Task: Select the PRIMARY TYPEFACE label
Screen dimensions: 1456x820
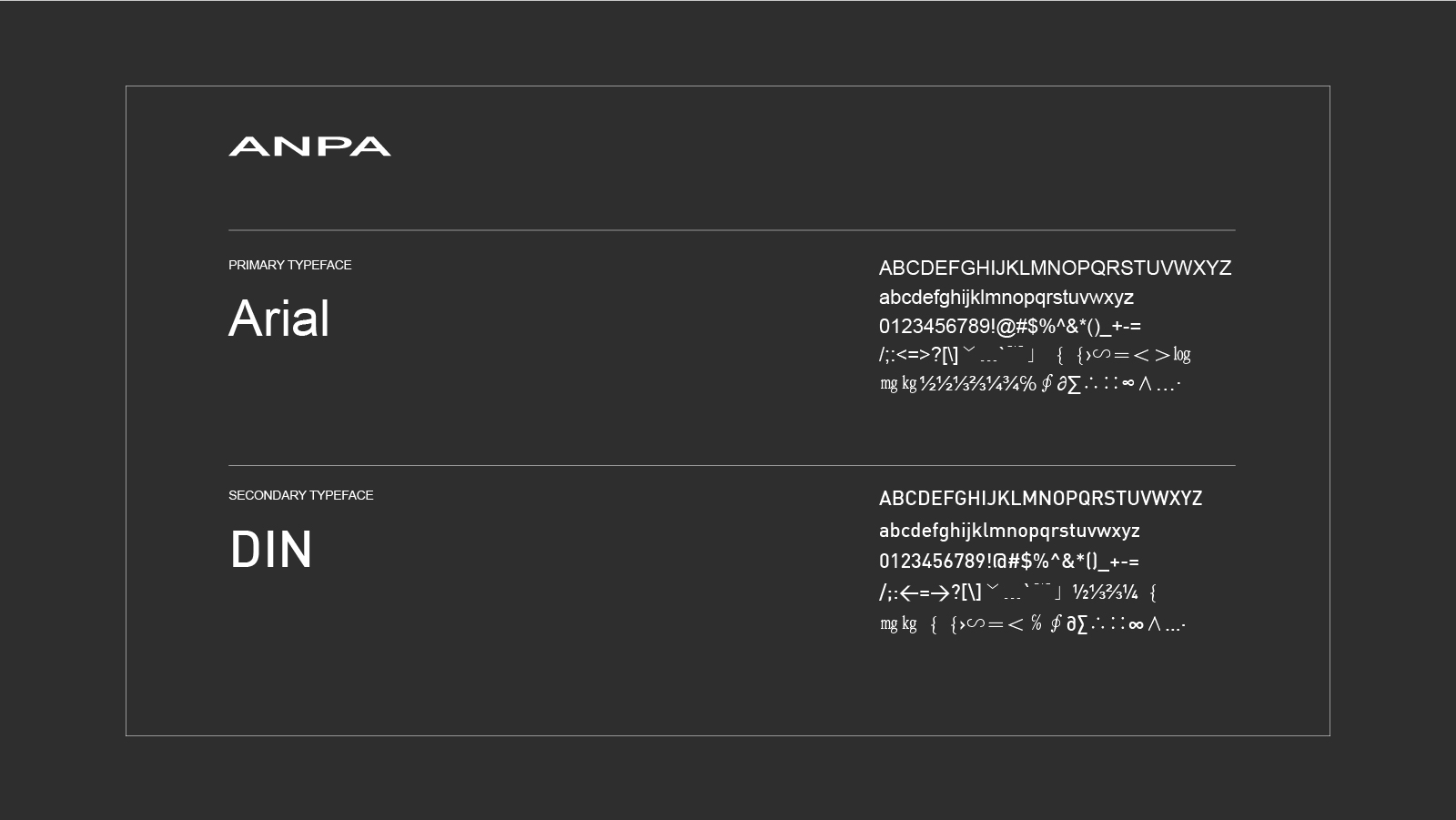Action: click(x=289, y=265)
